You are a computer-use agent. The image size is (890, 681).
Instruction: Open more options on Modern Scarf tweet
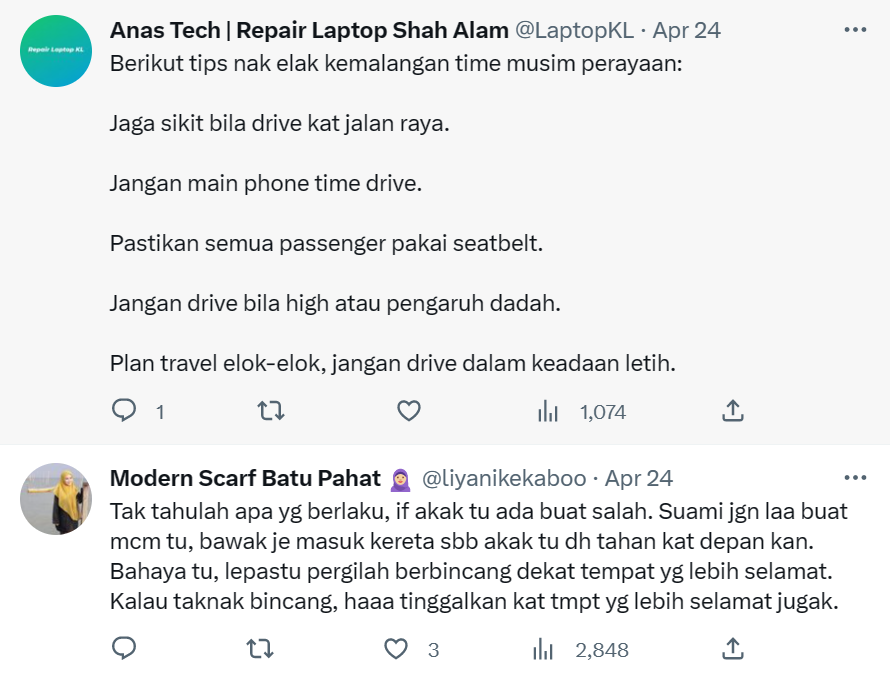click(x=855, y=477)
